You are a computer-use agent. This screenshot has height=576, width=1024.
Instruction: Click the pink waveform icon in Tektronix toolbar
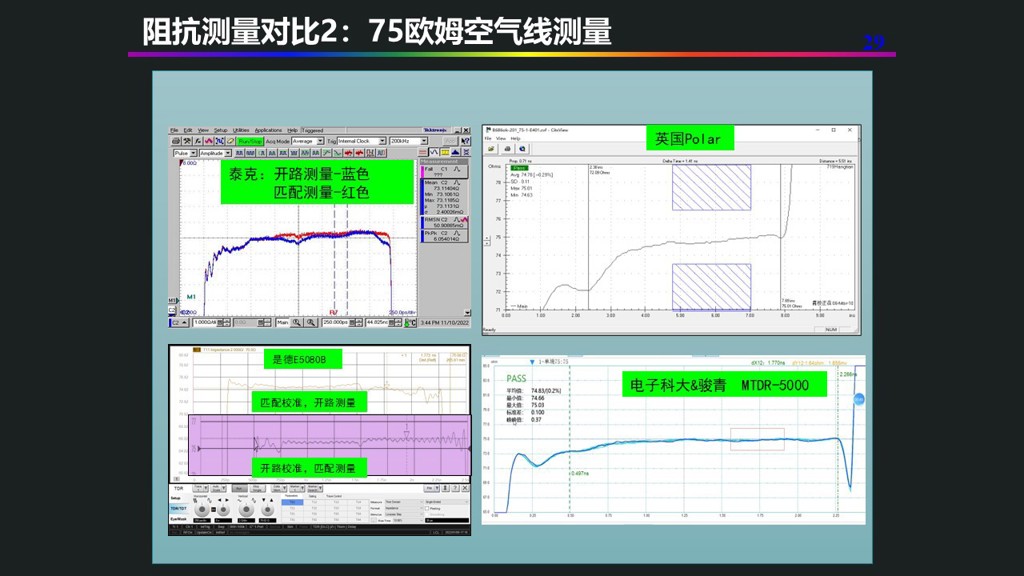point(208,141)
